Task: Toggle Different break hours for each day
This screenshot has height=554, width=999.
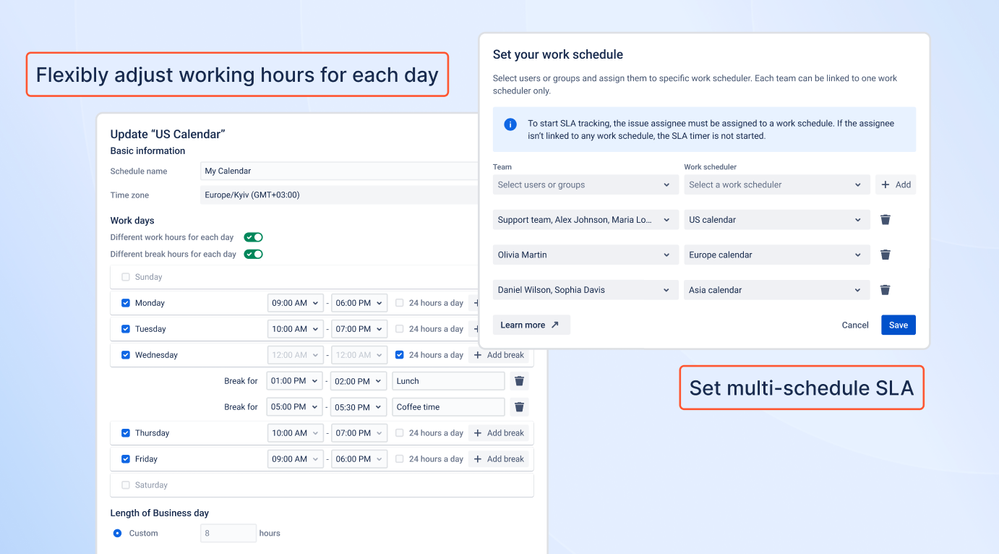Action: pos(254,254)
